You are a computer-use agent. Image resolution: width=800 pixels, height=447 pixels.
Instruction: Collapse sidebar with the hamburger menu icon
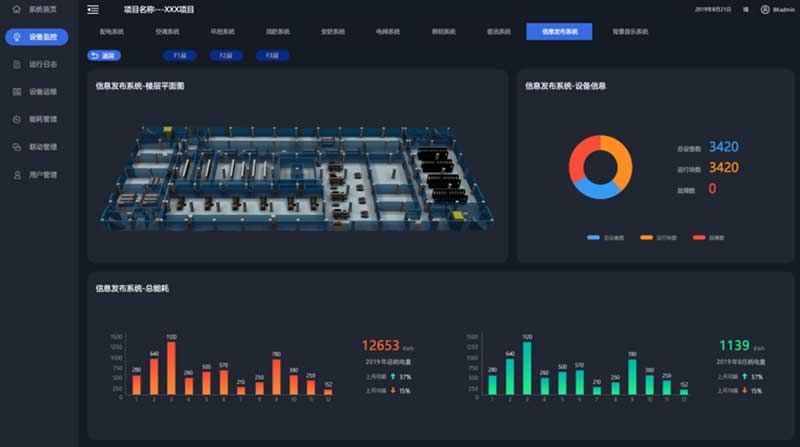pyautogui.click(x=93, y=10)
